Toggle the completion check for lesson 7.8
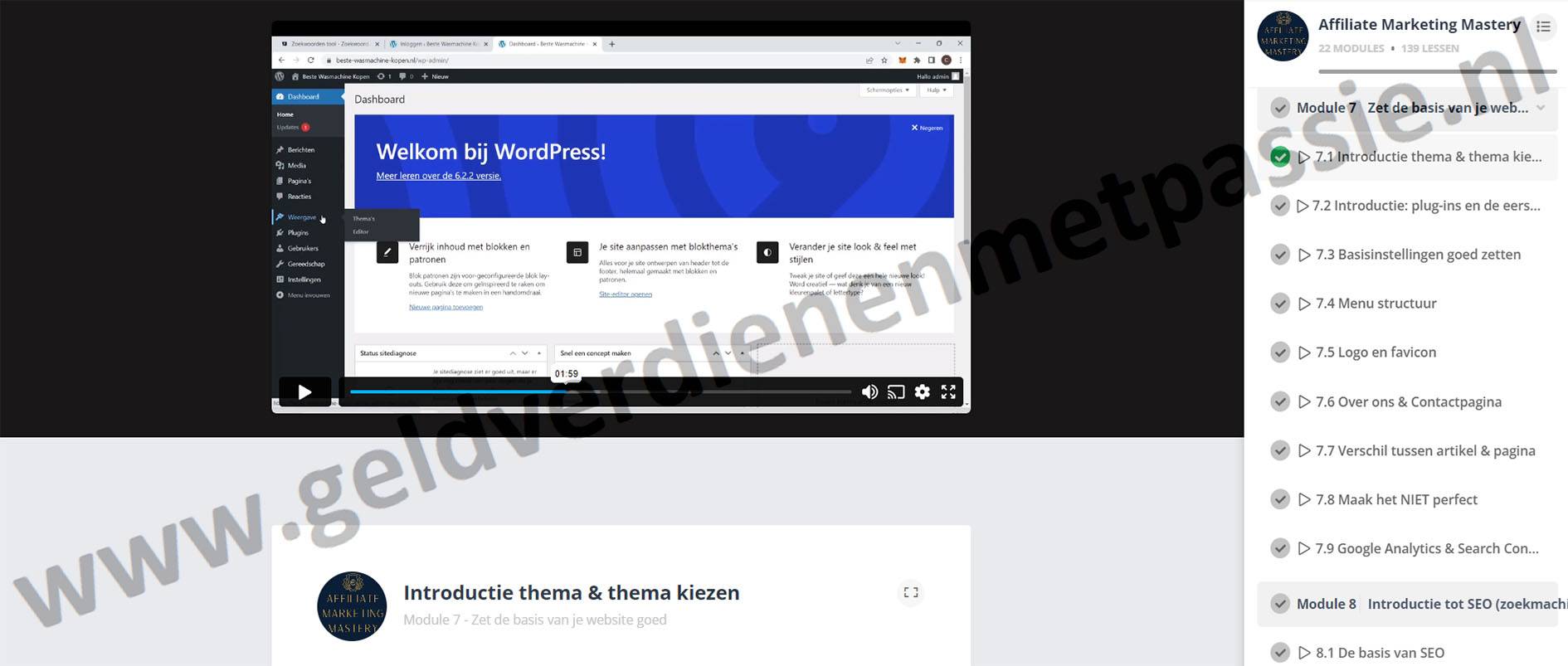 click(x=1280, y=499)
